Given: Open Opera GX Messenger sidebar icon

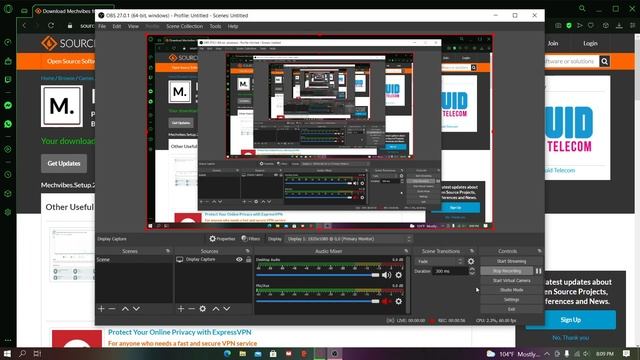Looking at the screenshot, I should [8, 105].
